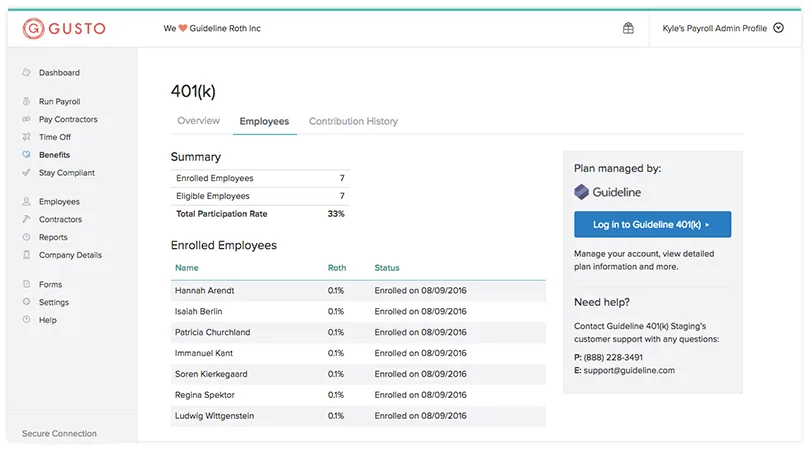
Task: Click the Forms sidebar icon
Action: (26, 284)
